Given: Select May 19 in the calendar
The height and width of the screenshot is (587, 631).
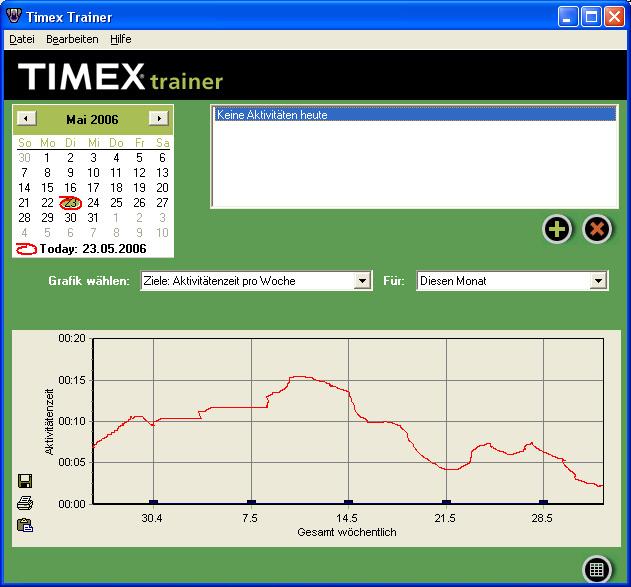Looking at the screenshot, I should [x=139, y=188].
